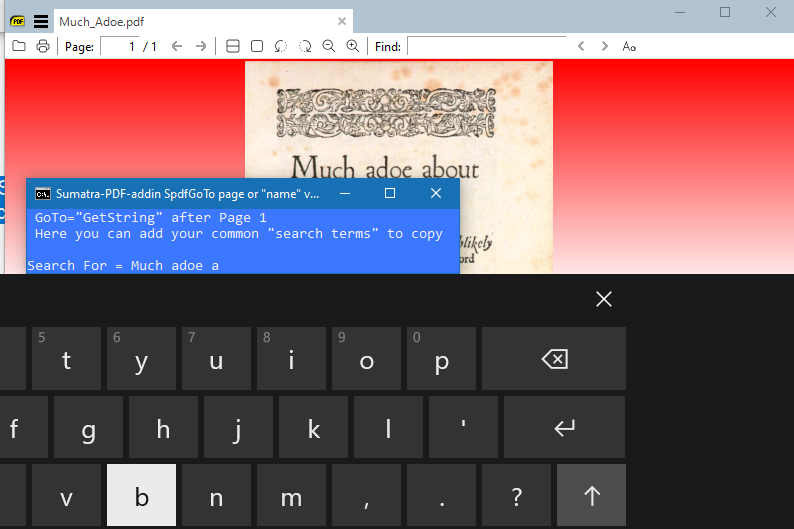Open the SumatraPDF hamburger menu
Screen dimensions: 794x529
(41, 21)
